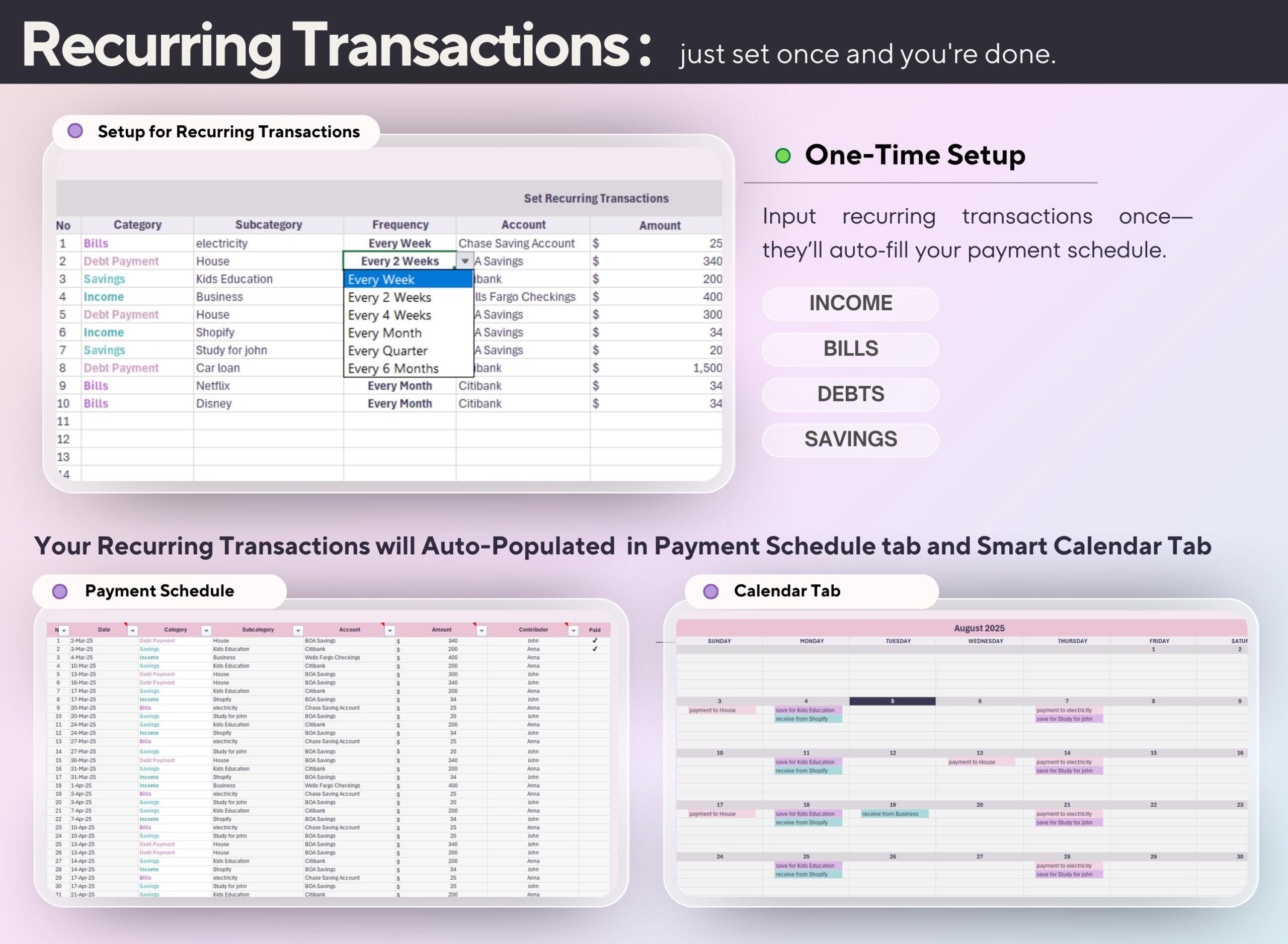Open the Contributor column filter dropdown
Image resolution: width=1288 pixels, height=944 pixels.
[574, 631]
